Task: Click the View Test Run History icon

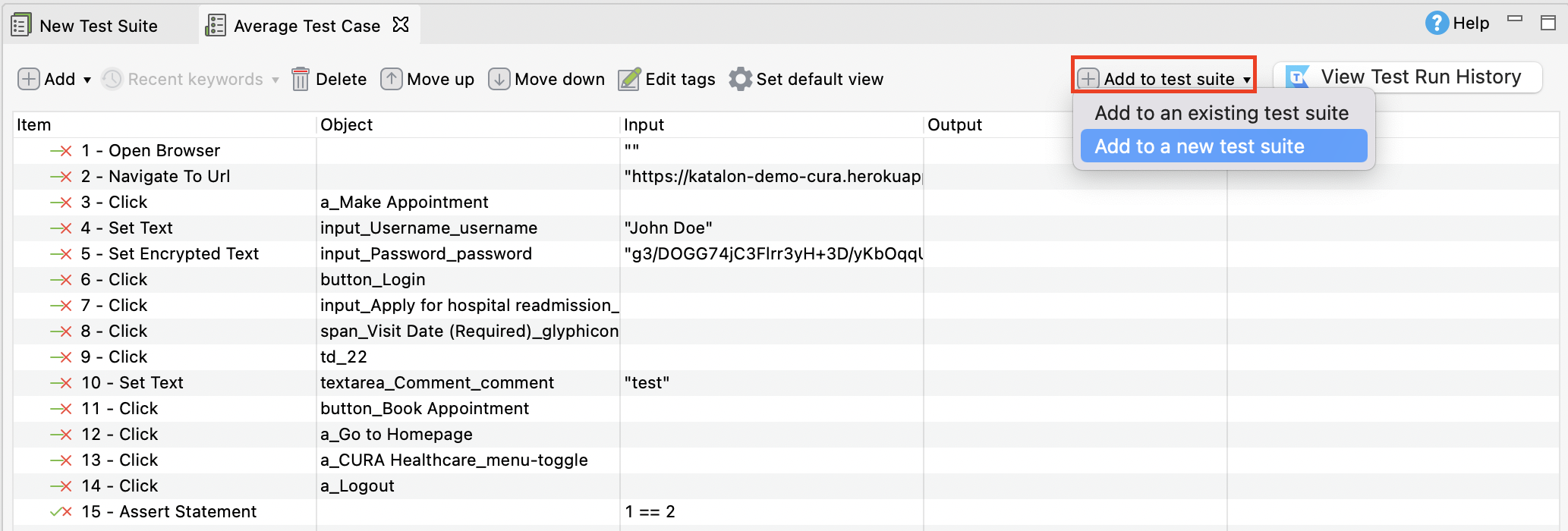Action: [x=1298, y=77]
